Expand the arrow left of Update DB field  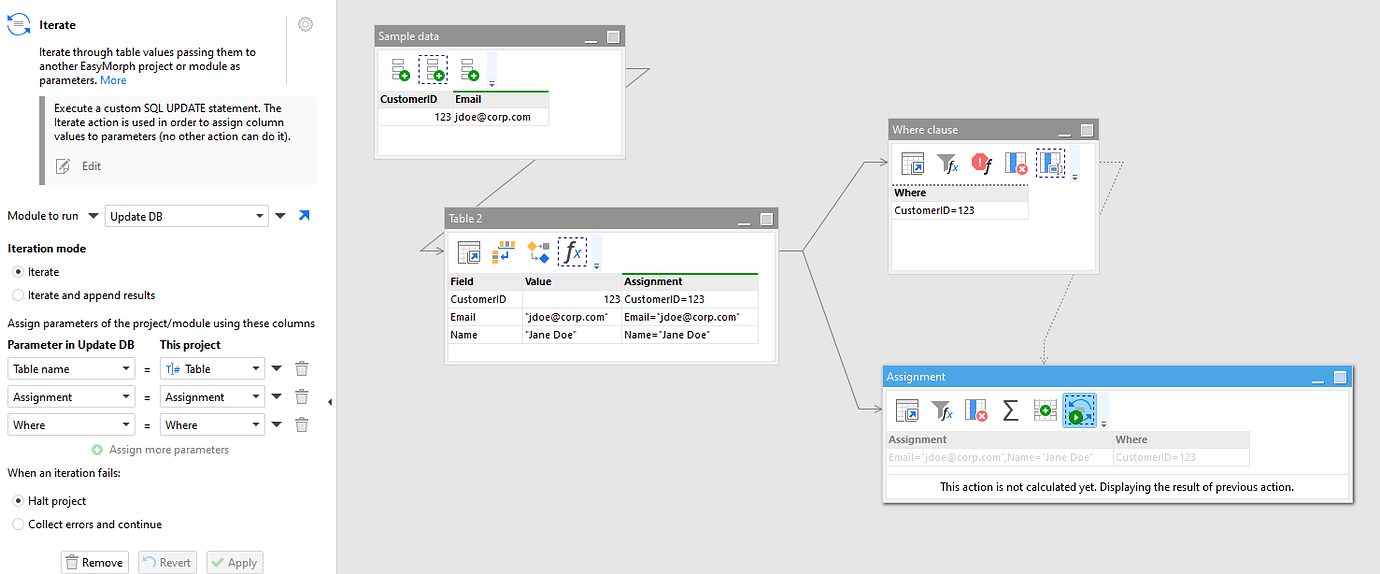93,216
